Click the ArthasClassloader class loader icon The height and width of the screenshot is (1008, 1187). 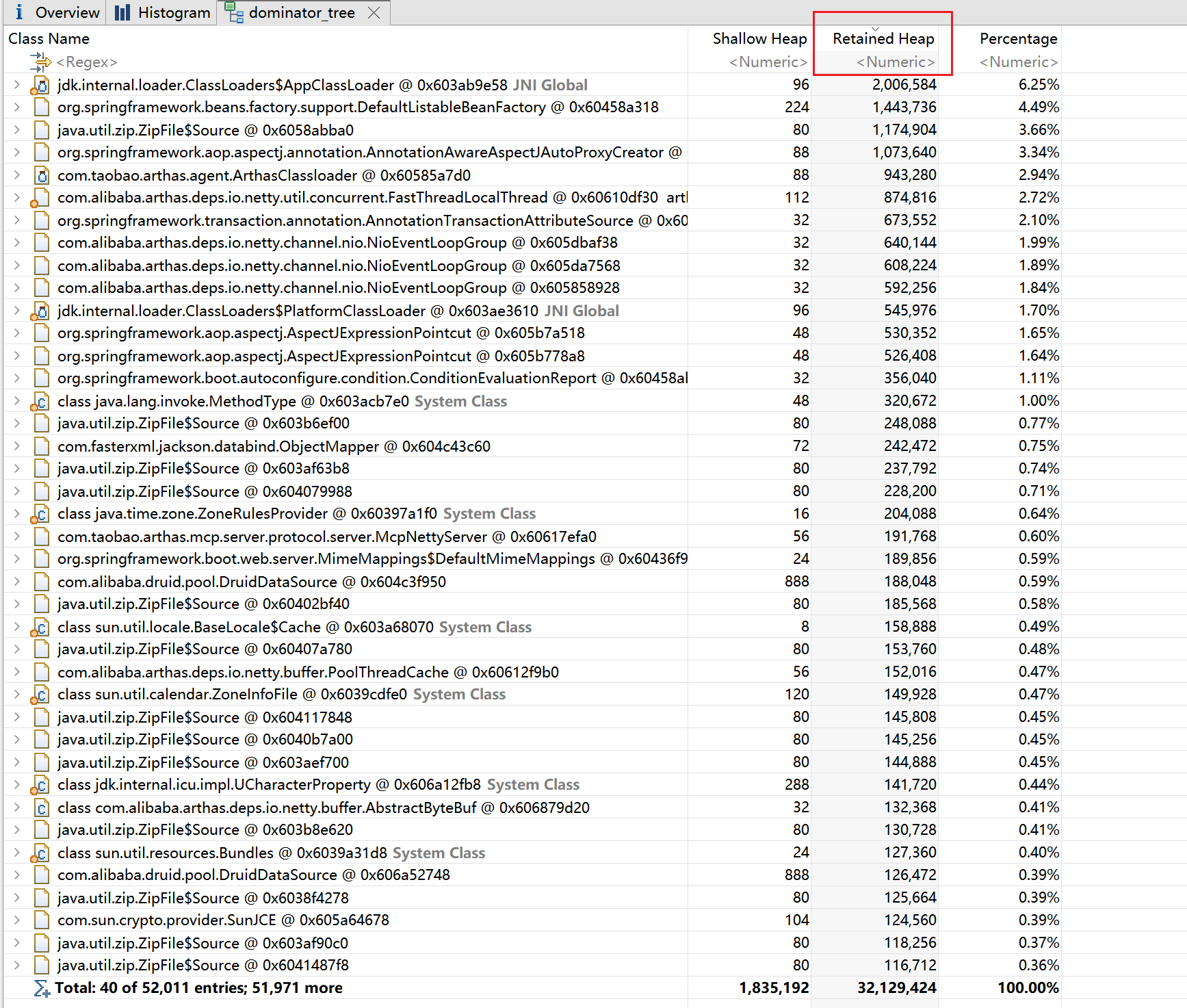pyautogui.click(x=41, y=175)
